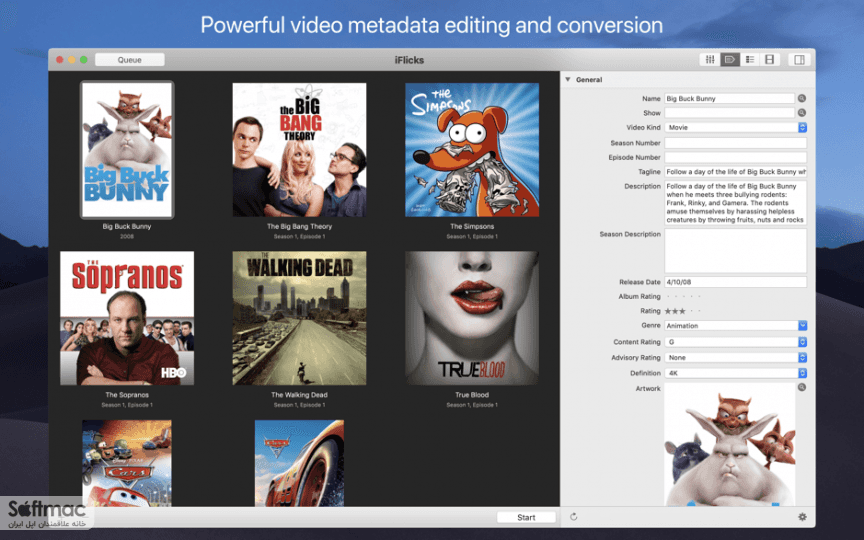Click the Season Number field
This screenshot has width=864, height=540.
coord(736,143)
